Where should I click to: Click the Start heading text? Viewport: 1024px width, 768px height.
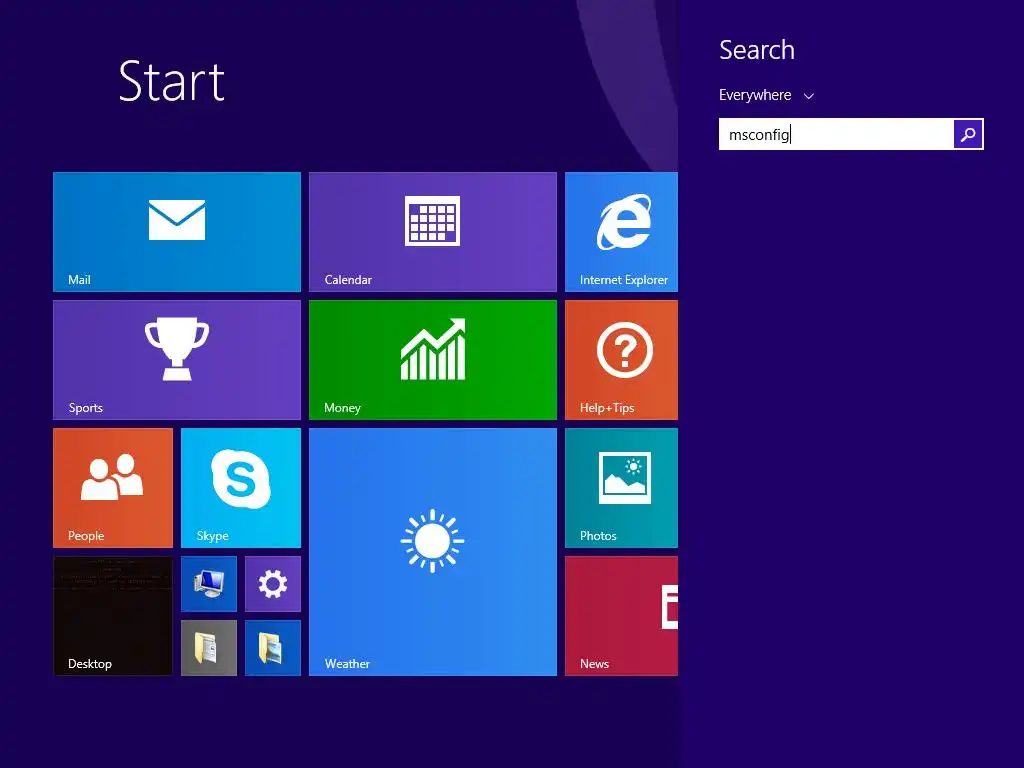click(172, 82)
